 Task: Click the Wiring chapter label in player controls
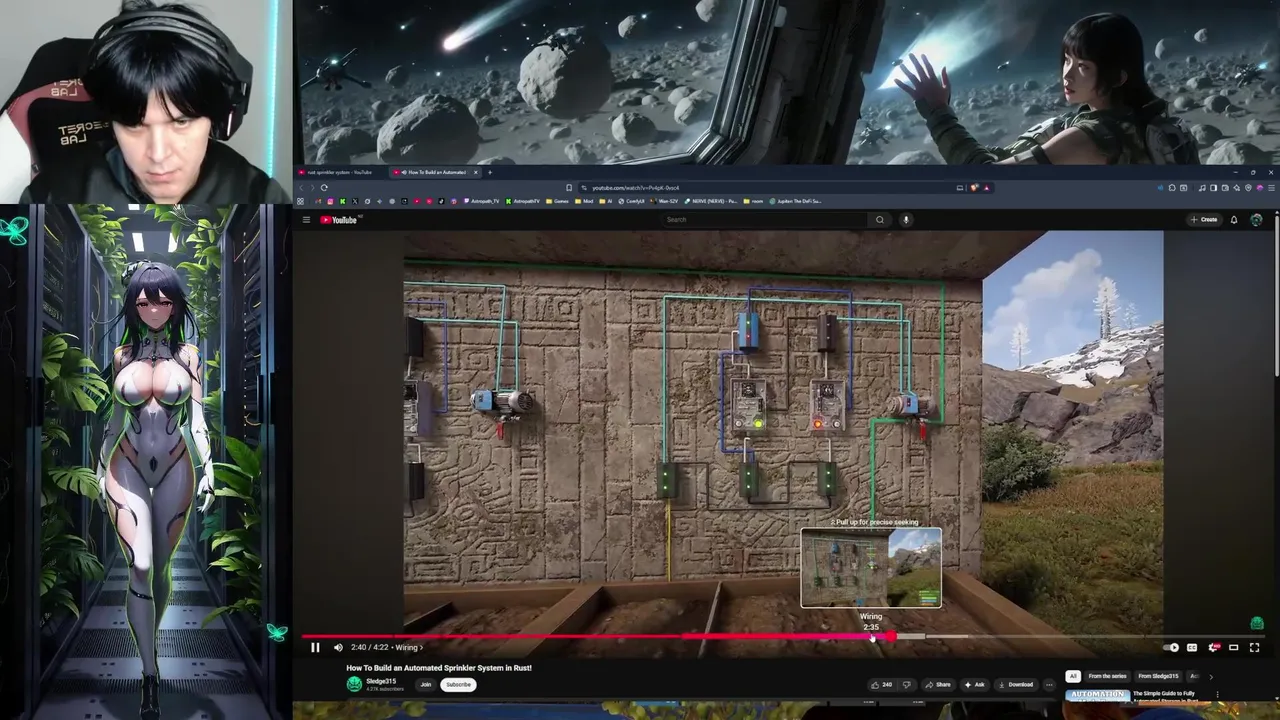point(408,647)
